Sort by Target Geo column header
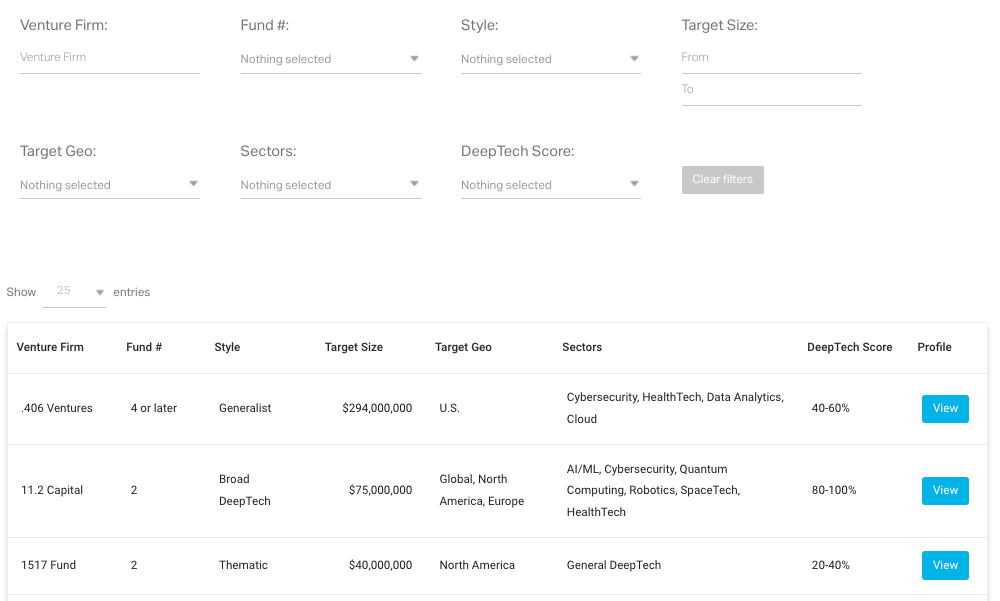 [464, 347]
